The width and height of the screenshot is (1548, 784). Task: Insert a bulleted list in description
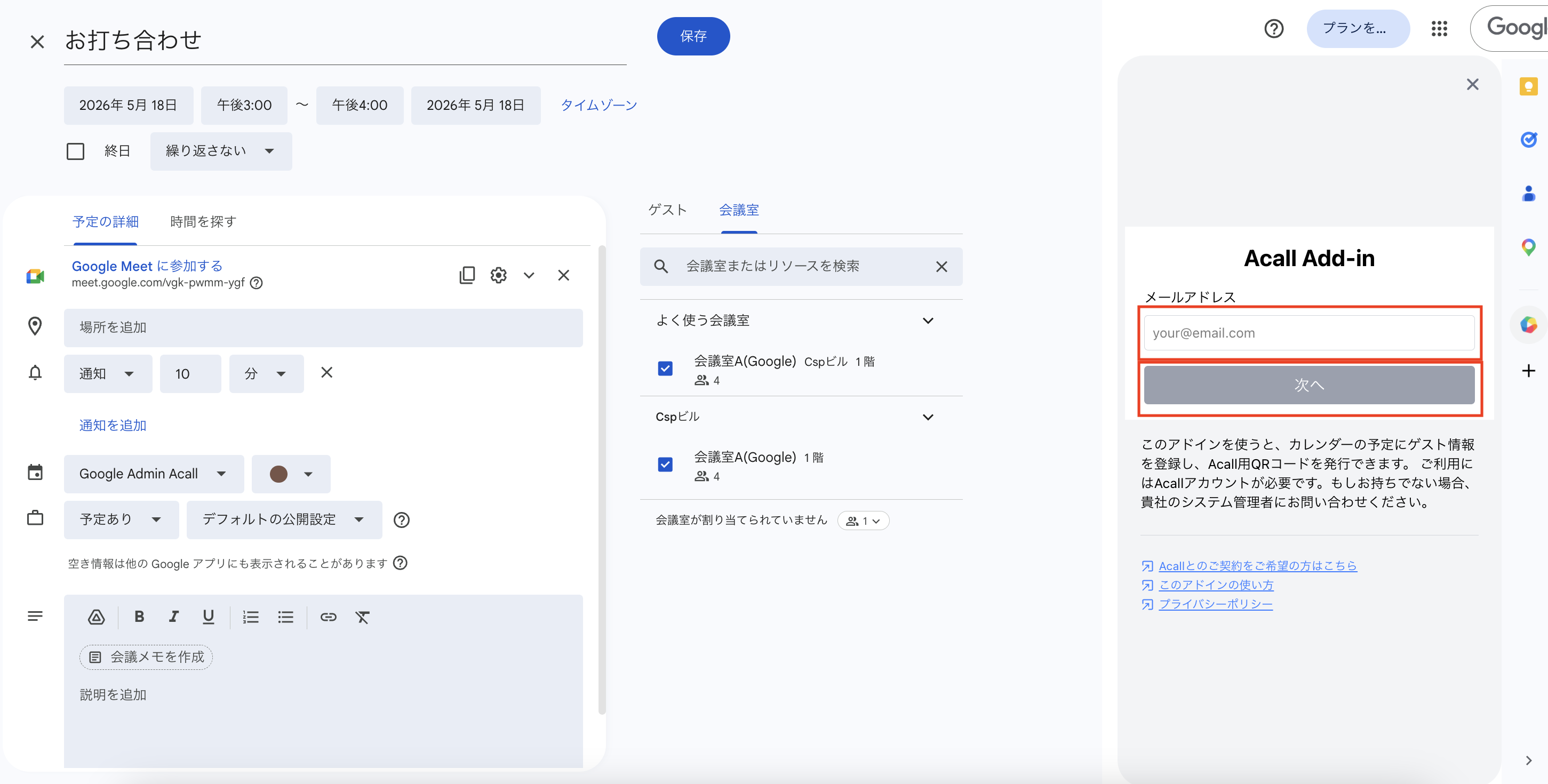pyautogui.click(x=285, y=617)
